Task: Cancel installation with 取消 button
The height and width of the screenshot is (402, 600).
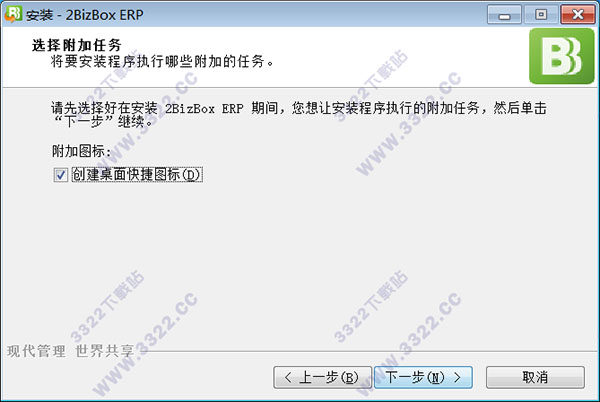Action: 535,378
